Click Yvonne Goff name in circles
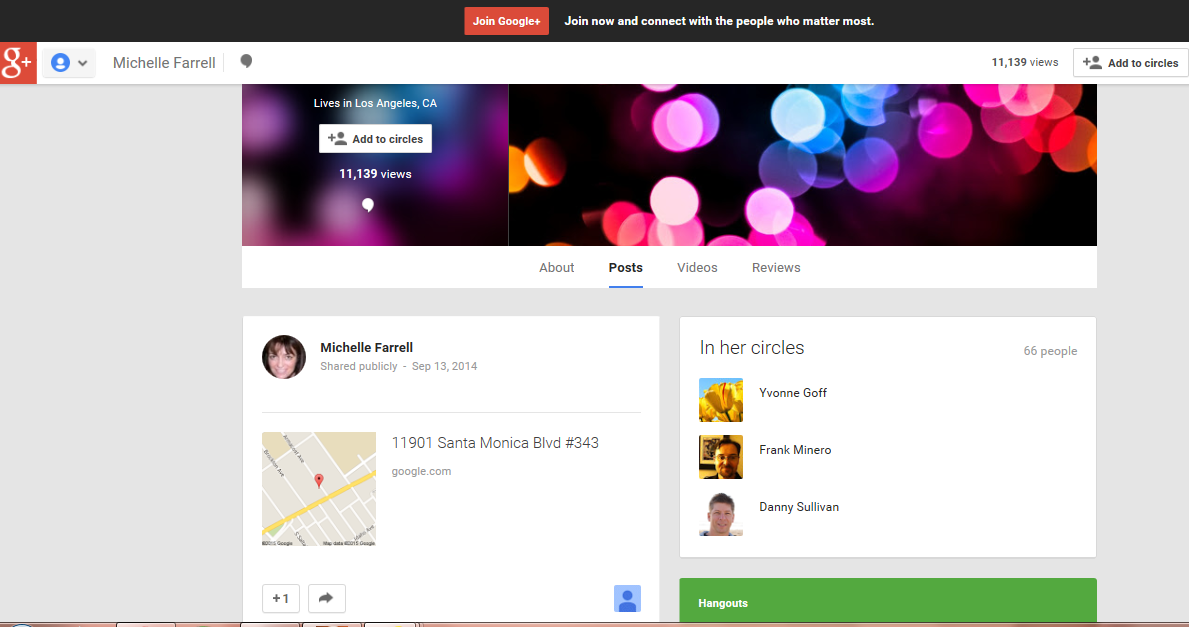Screen dimensions: 1189x627 coord(792,393)
